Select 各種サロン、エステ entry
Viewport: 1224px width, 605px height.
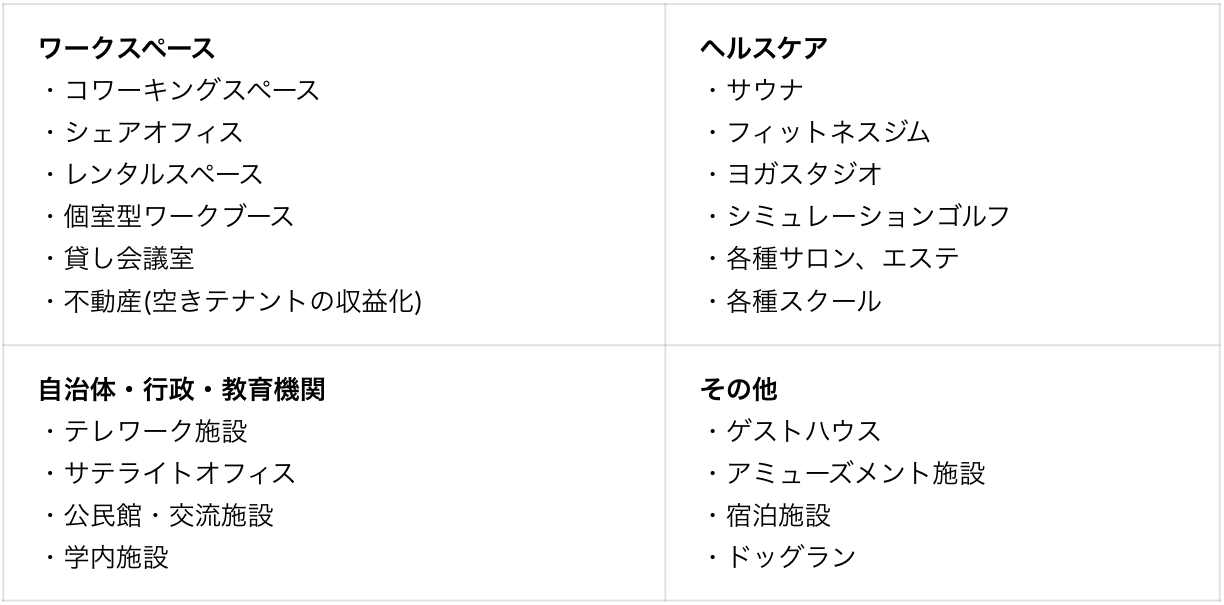tap(841, 258)
